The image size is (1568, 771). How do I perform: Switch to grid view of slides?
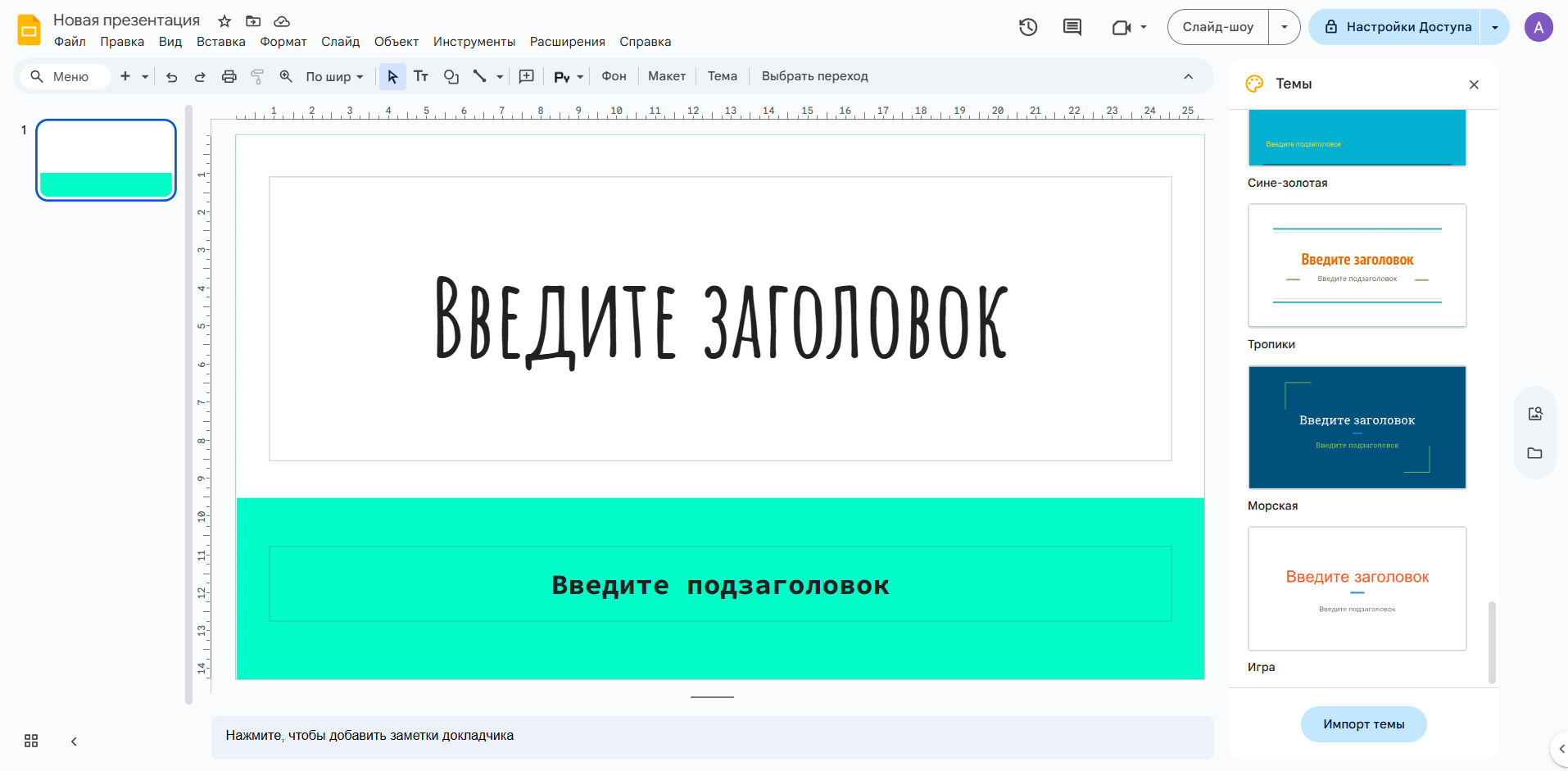tap(31, 741)
